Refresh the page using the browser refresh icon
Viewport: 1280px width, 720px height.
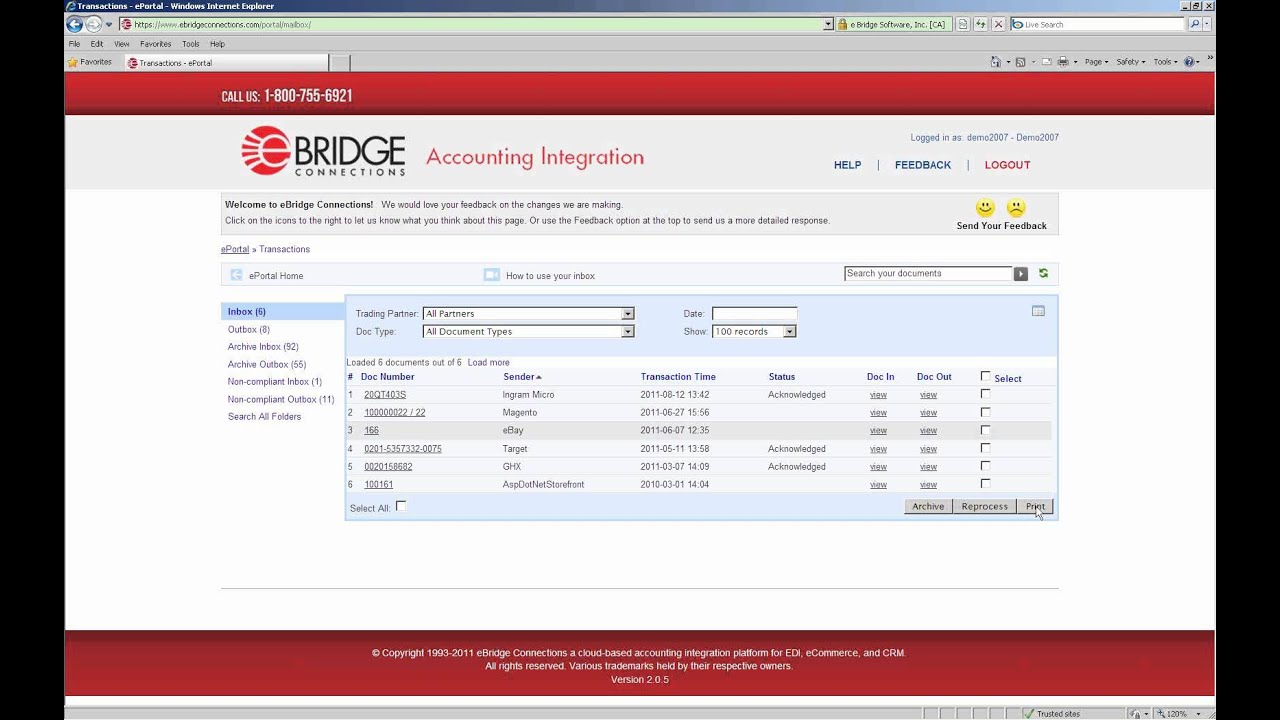pyautogui.click(x=980, y=24)
